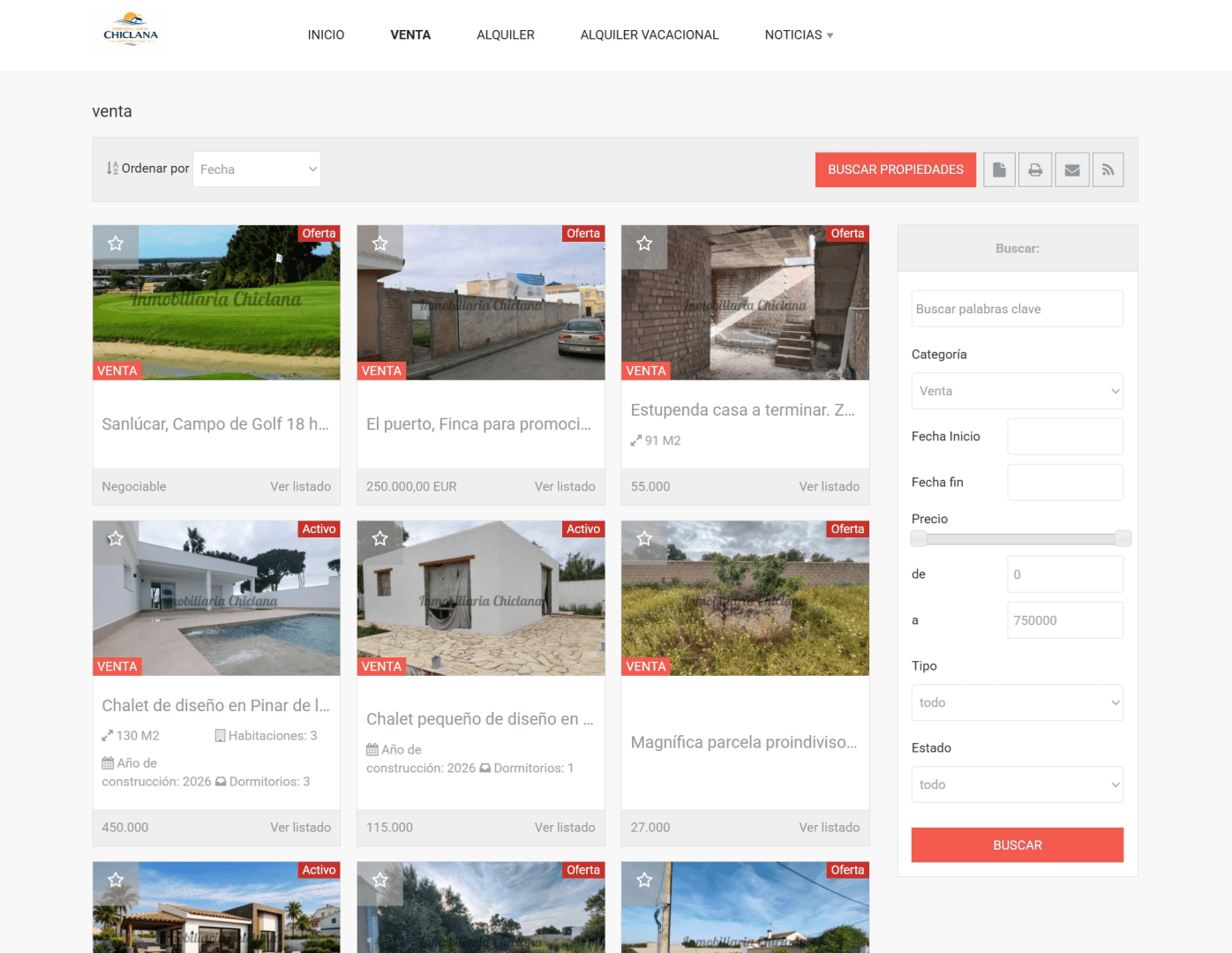Click the Inmobiliaria Chiclana logo
Viewport: 1232px width, 953px height.
pos(131,32)
